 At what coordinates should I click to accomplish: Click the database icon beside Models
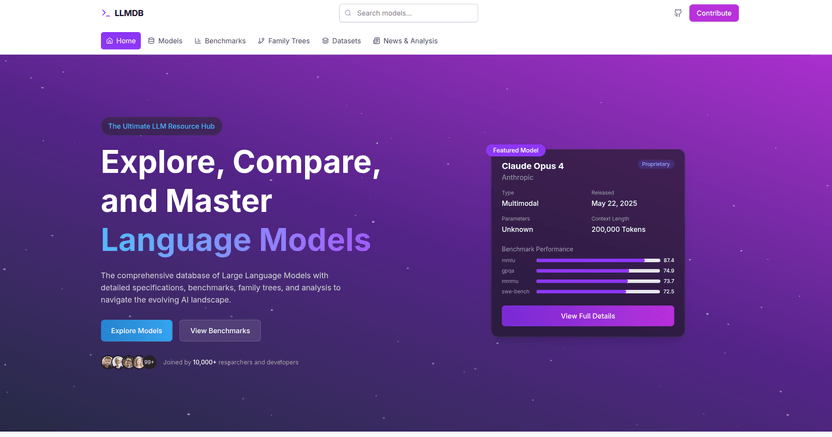tap(151, 41)
